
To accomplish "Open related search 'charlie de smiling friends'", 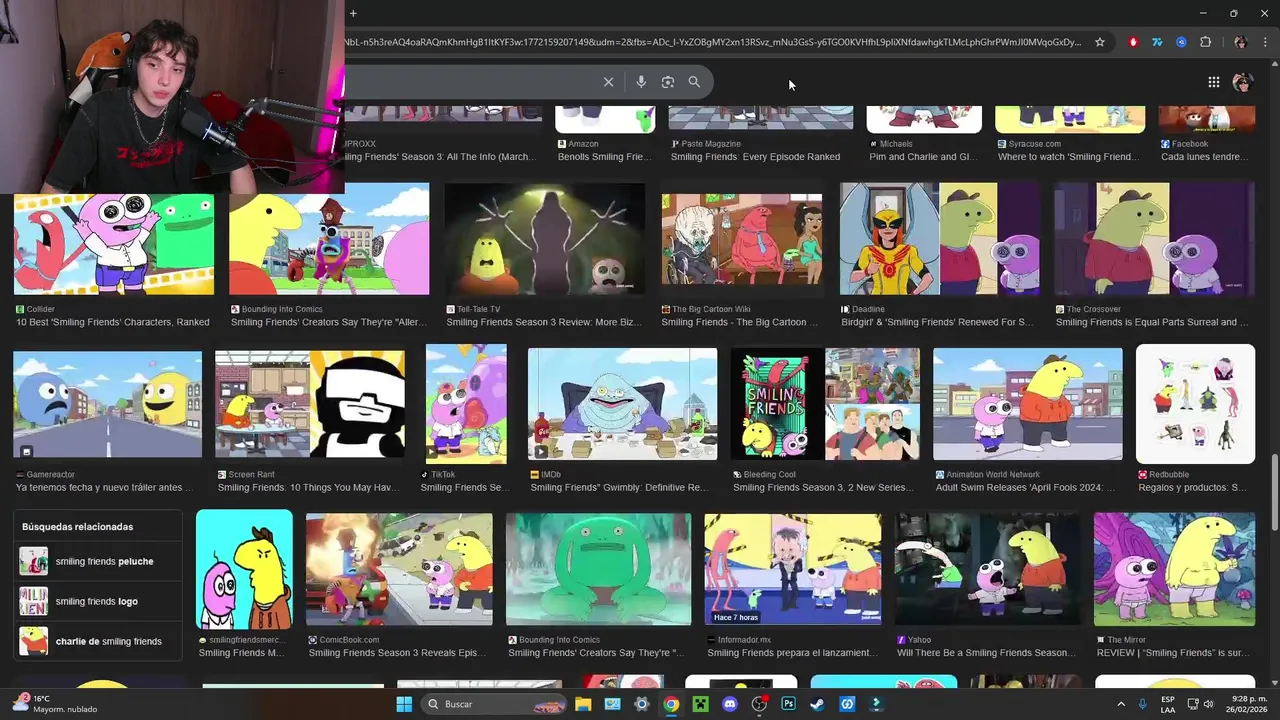I will coord(99,641).
